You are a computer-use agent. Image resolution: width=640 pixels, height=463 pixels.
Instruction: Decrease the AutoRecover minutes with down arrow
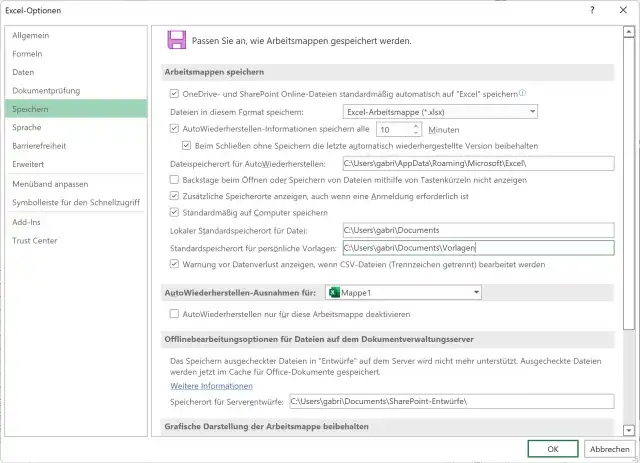(x=416, y=133)
